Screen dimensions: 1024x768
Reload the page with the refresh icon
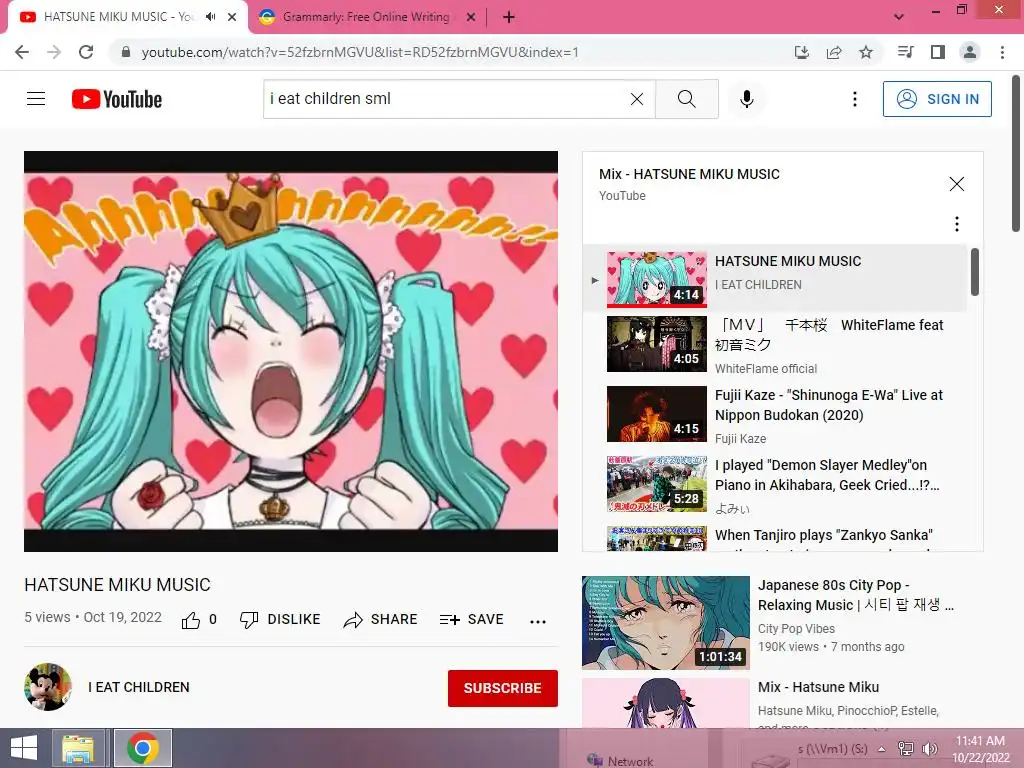(86, 52)
